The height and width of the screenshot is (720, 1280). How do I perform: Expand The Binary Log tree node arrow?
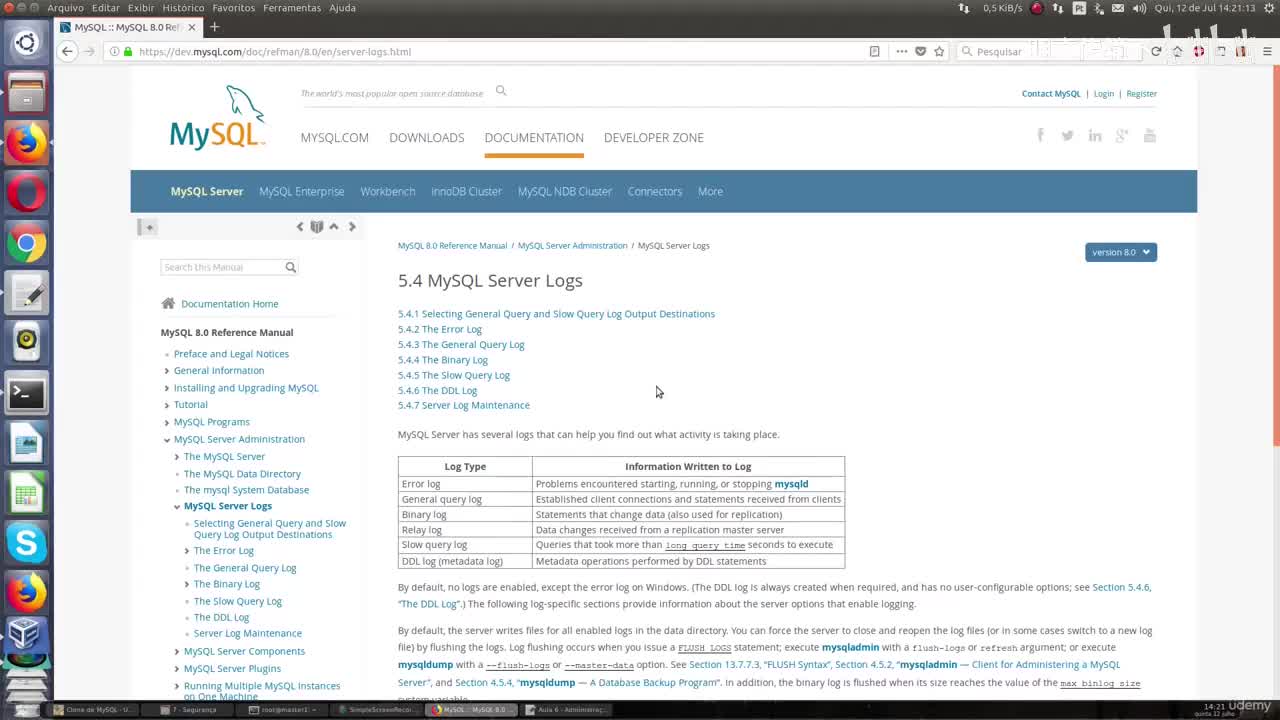pos(187,584)
